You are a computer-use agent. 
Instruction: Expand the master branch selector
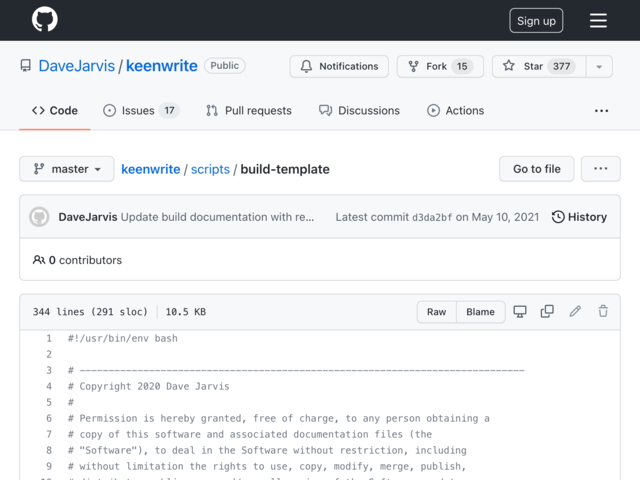pyautogui.click(x=67, y=169)
